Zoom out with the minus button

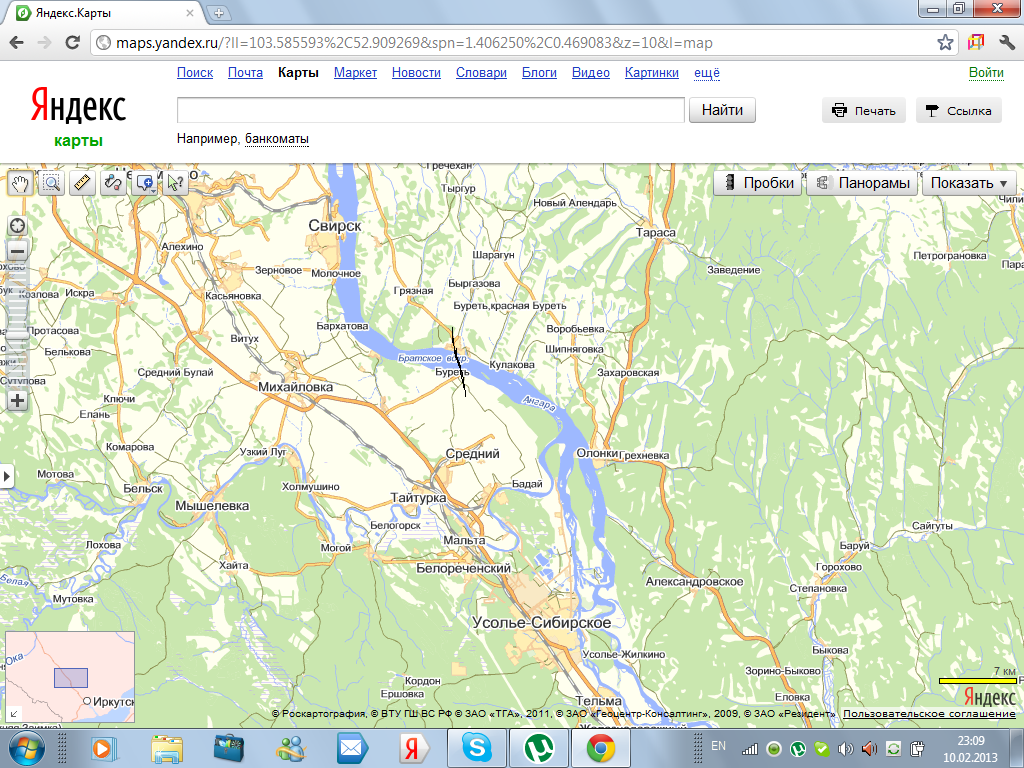click(17, 251)
